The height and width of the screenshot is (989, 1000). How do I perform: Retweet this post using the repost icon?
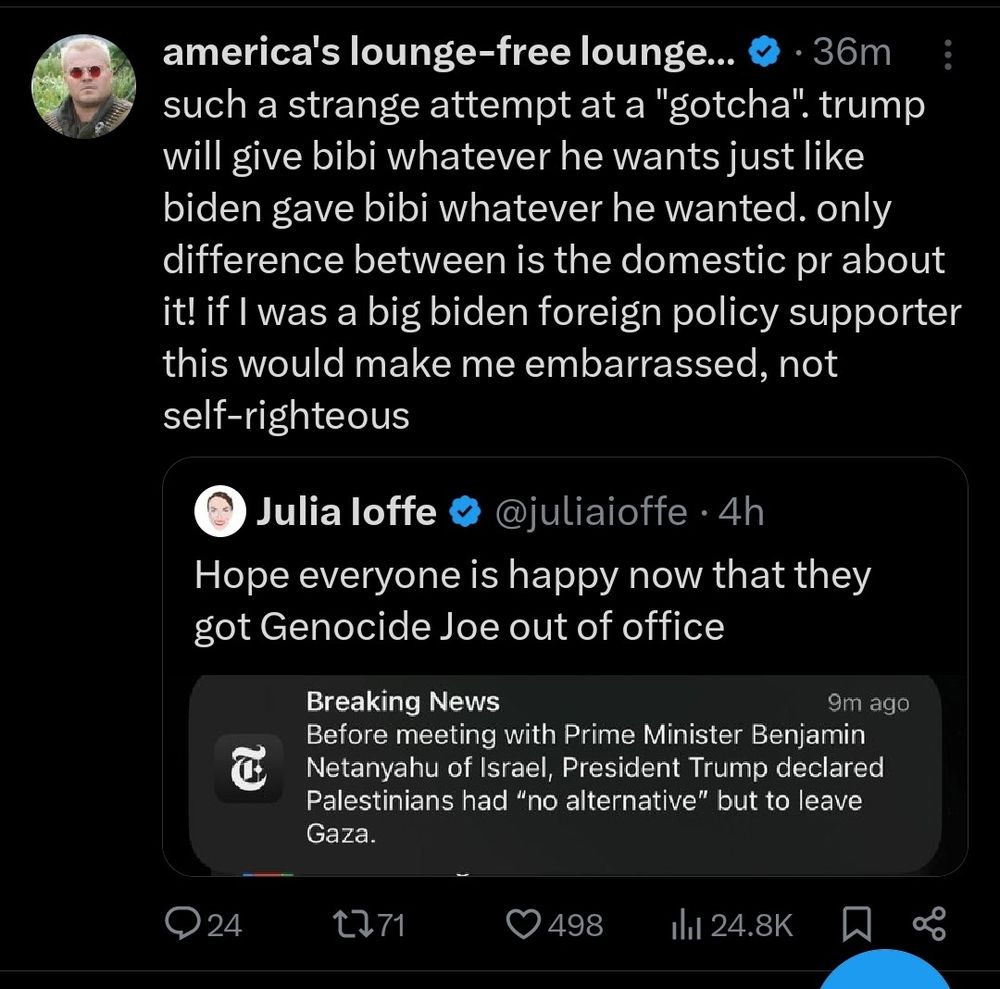tap(350, 924)
